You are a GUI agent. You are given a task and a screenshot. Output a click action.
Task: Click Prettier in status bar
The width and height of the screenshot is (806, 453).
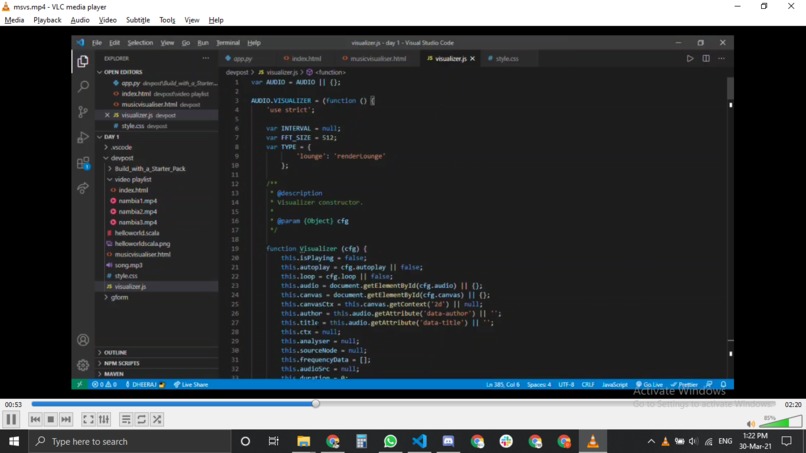click(684, 385)
